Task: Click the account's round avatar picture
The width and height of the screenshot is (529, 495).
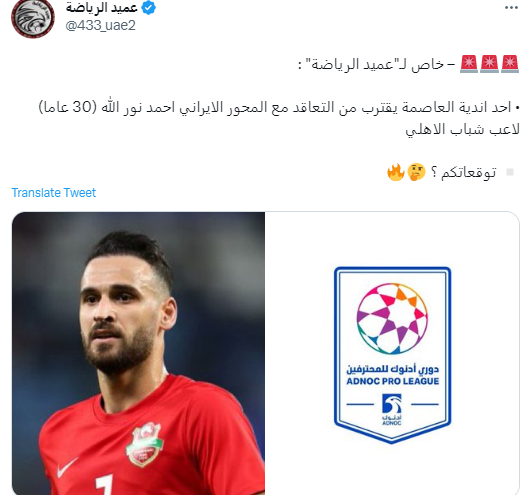Action: (33, 17)
